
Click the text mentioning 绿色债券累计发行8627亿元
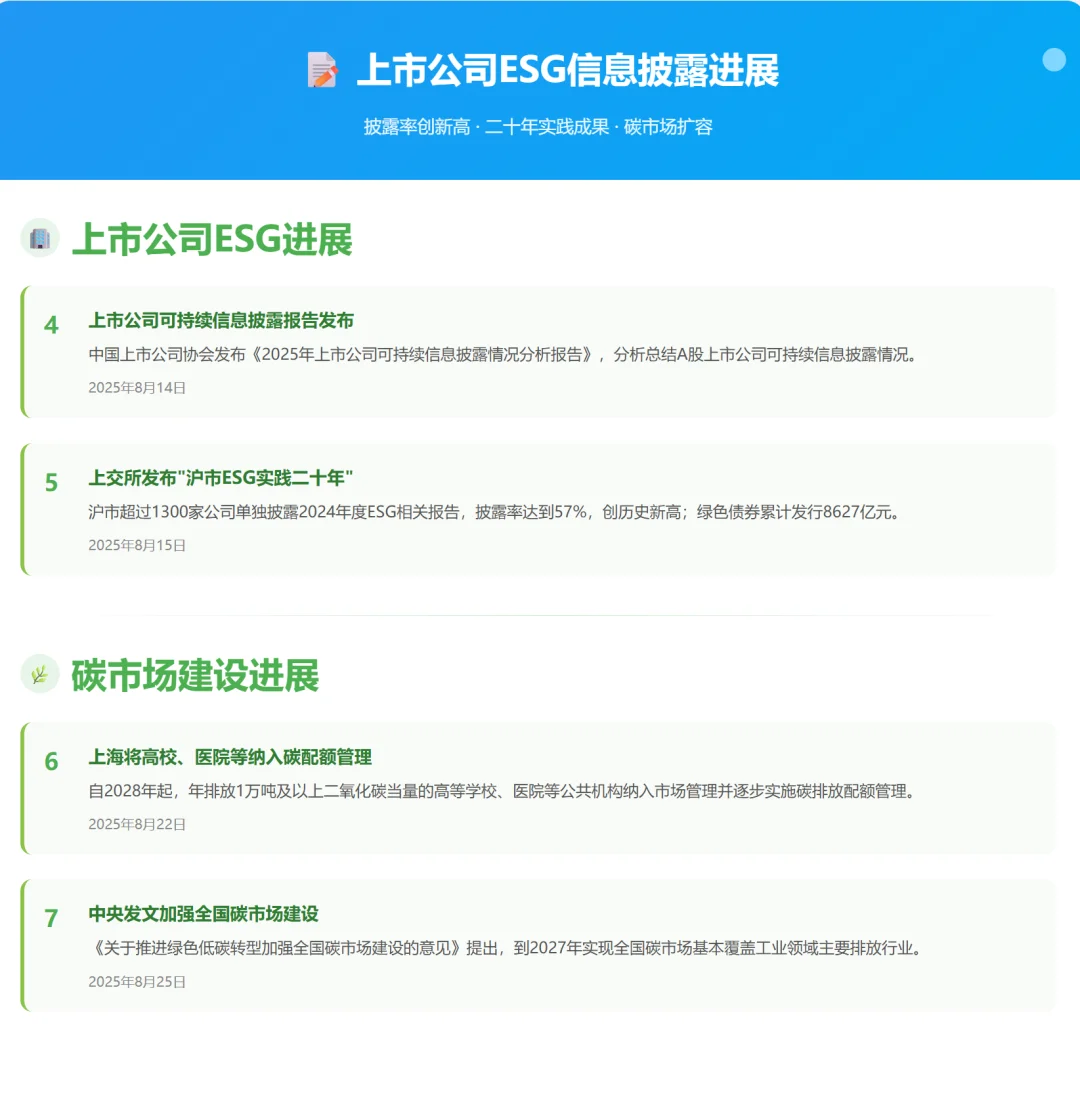[x=795, y=512]
